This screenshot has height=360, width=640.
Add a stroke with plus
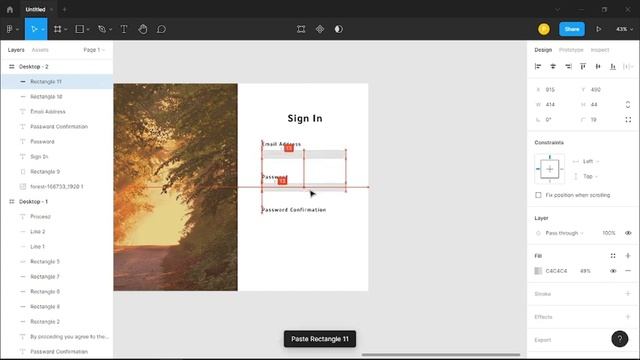coord(628,293)
